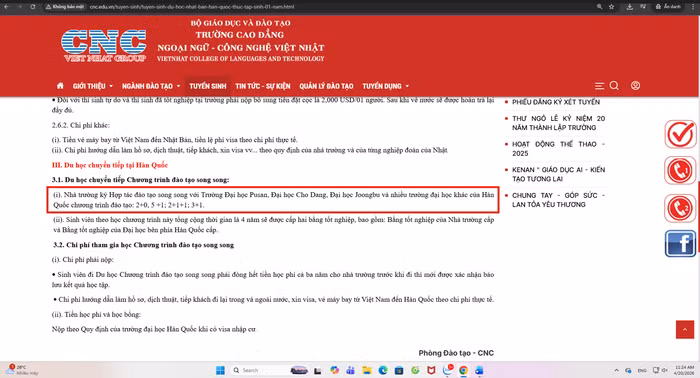Open 'Thư ngỏ lễ kỷ niệm 20 năm' link

(558, 123)
